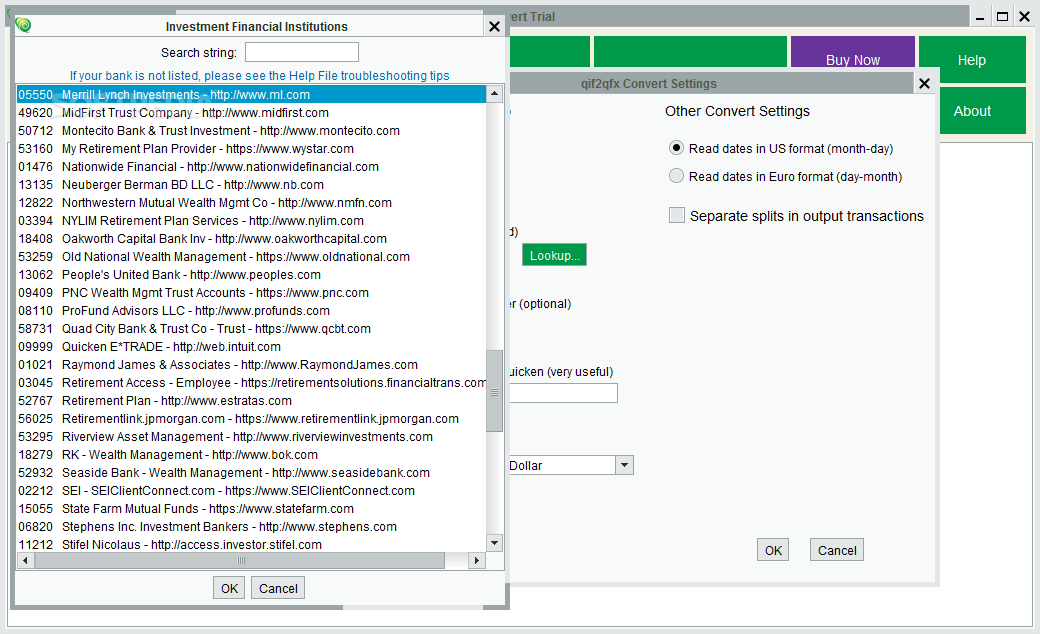
Task: Click the horizontal scroll right arrow
Action: click(477, 560)
